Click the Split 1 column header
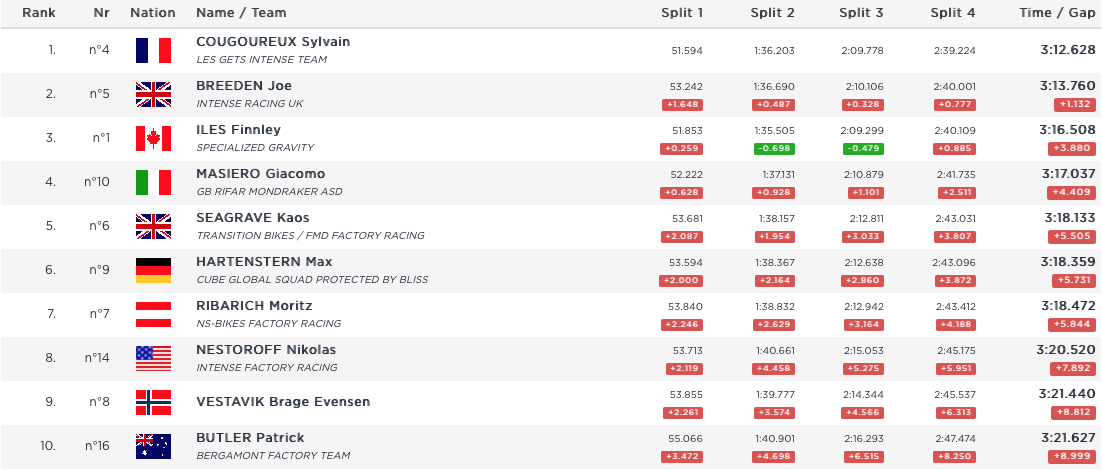The width and height of the screenshot is (1102, 472). (682, 13)
